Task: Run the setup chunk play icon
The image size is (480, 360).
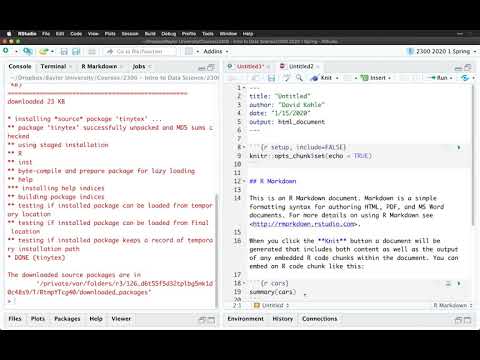Action: pyautogui.click(x=459, y=147)
